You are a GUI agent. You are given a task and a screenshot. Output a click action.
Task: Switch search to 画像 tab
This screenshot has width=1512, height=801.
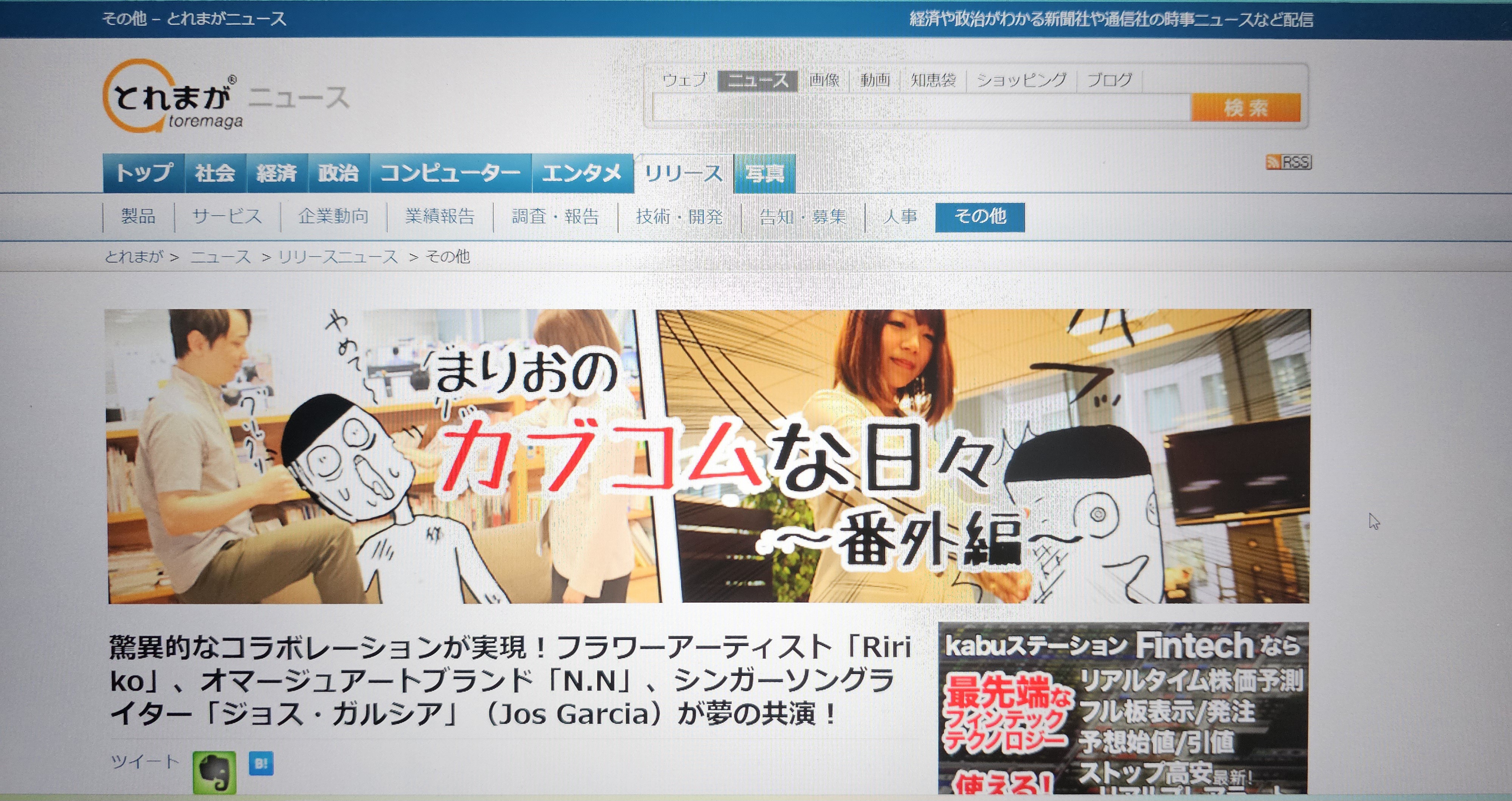(x=824, y=81)
